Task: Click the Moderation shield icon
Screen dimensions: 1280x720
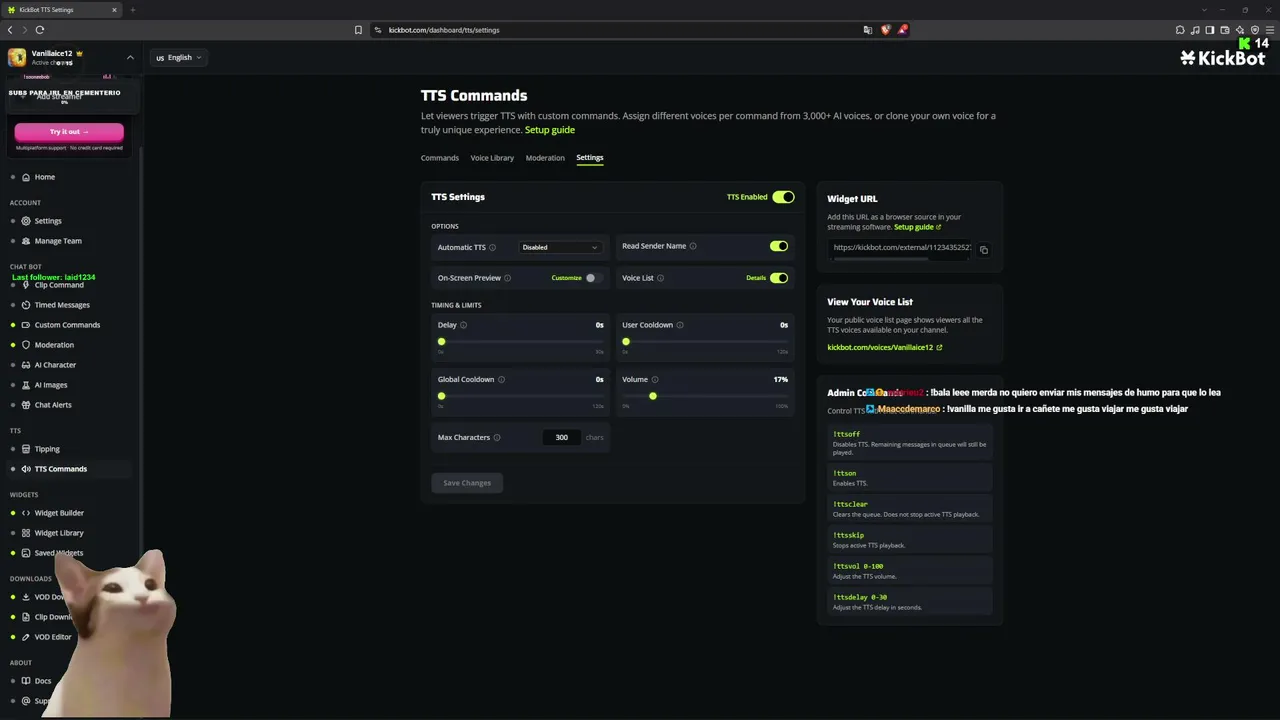Action: coord(26,345)
